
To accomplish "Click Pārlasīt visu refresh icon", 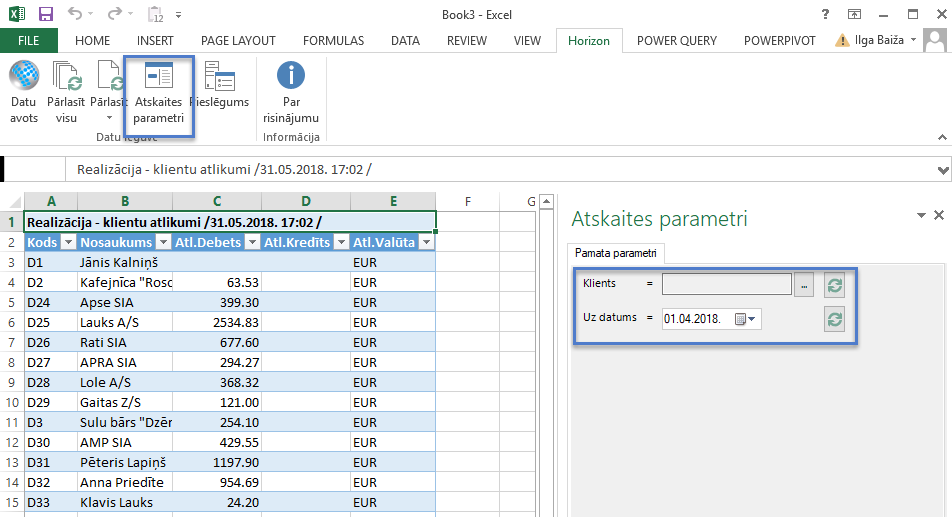I will 66,77.
